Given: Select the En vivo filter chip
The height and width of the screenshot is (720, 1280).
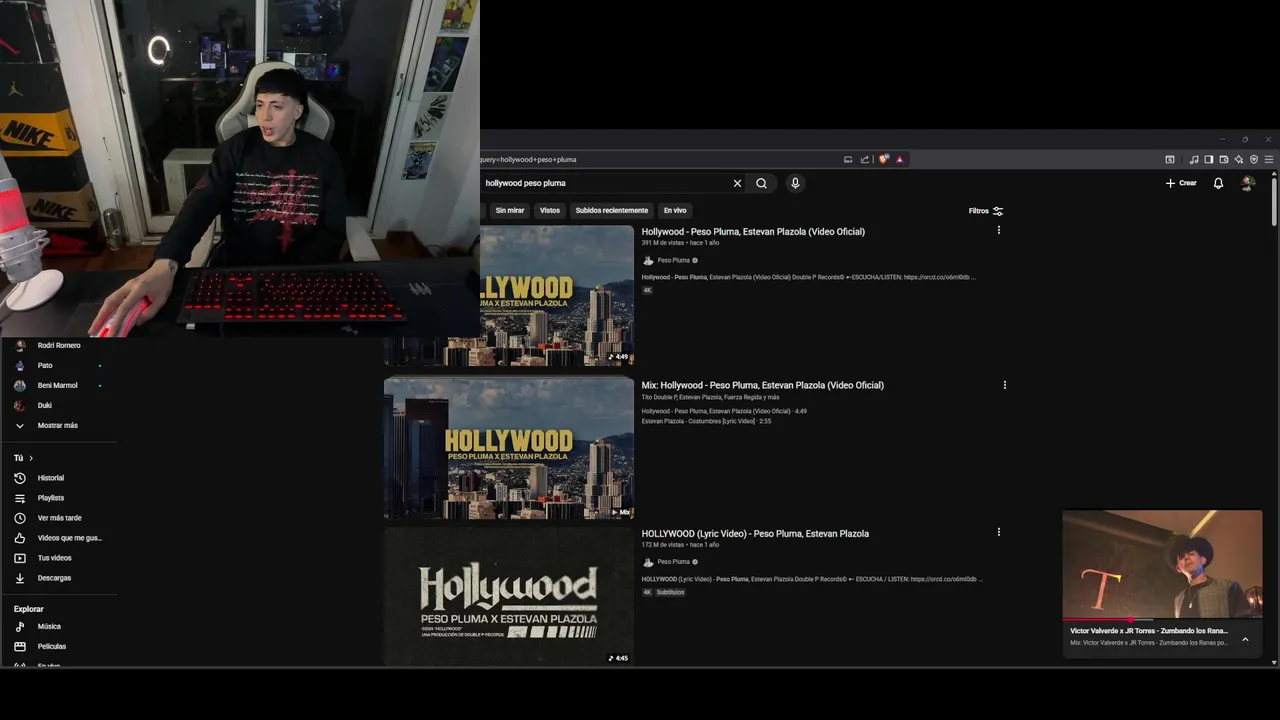Looking at the screenshot, I should 675,210.
